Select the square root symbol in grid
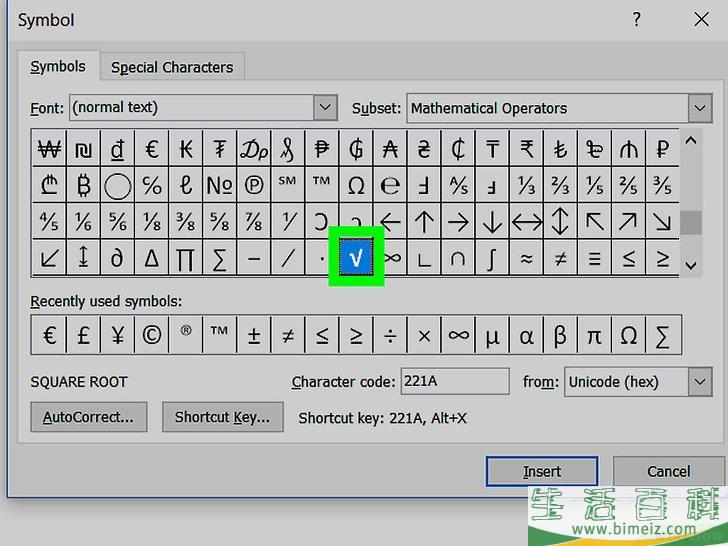Screen dimensions: 728x546 coord(357,259)
